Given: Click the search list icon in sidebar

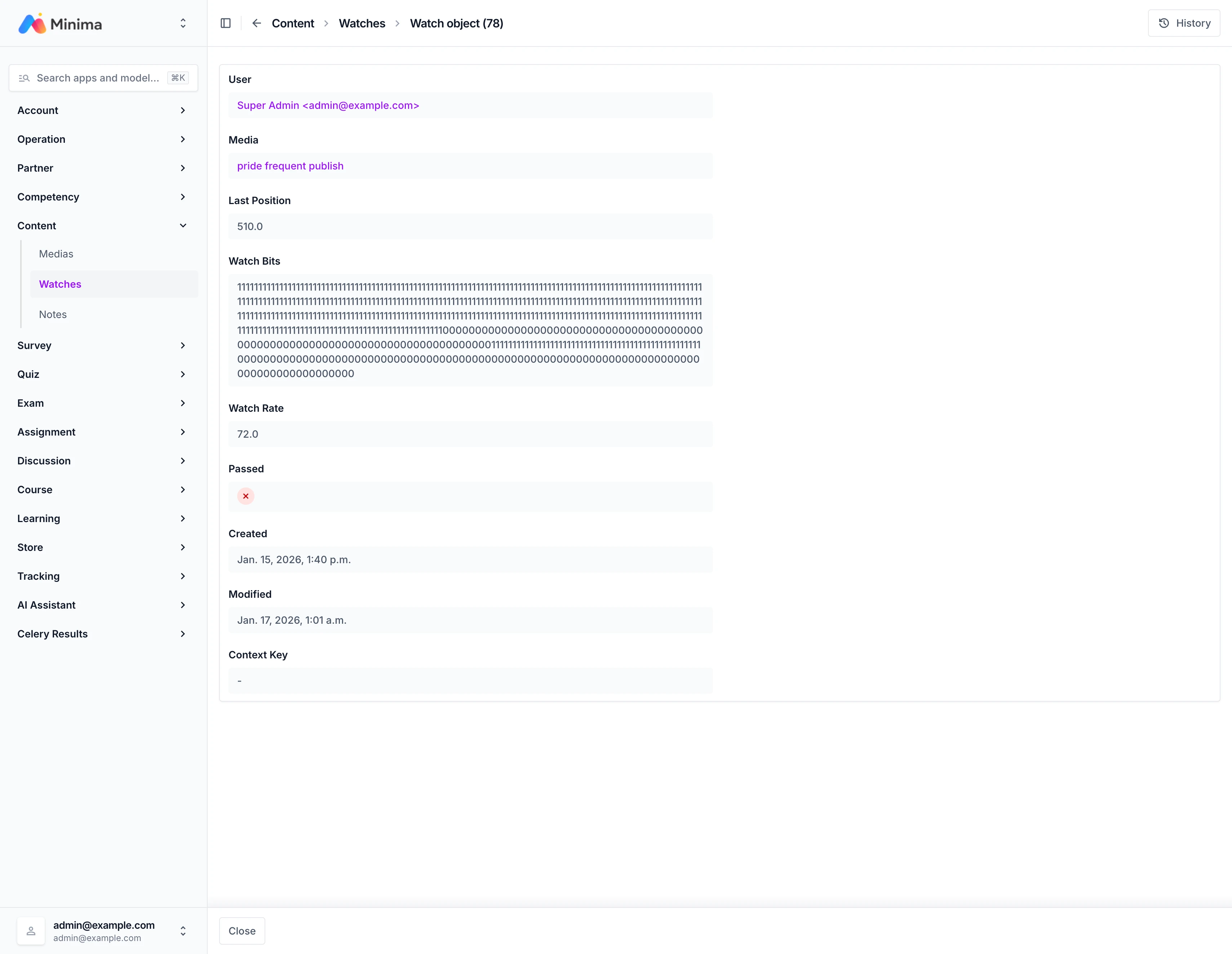Looking at the screenshot, I should [24, 78].
